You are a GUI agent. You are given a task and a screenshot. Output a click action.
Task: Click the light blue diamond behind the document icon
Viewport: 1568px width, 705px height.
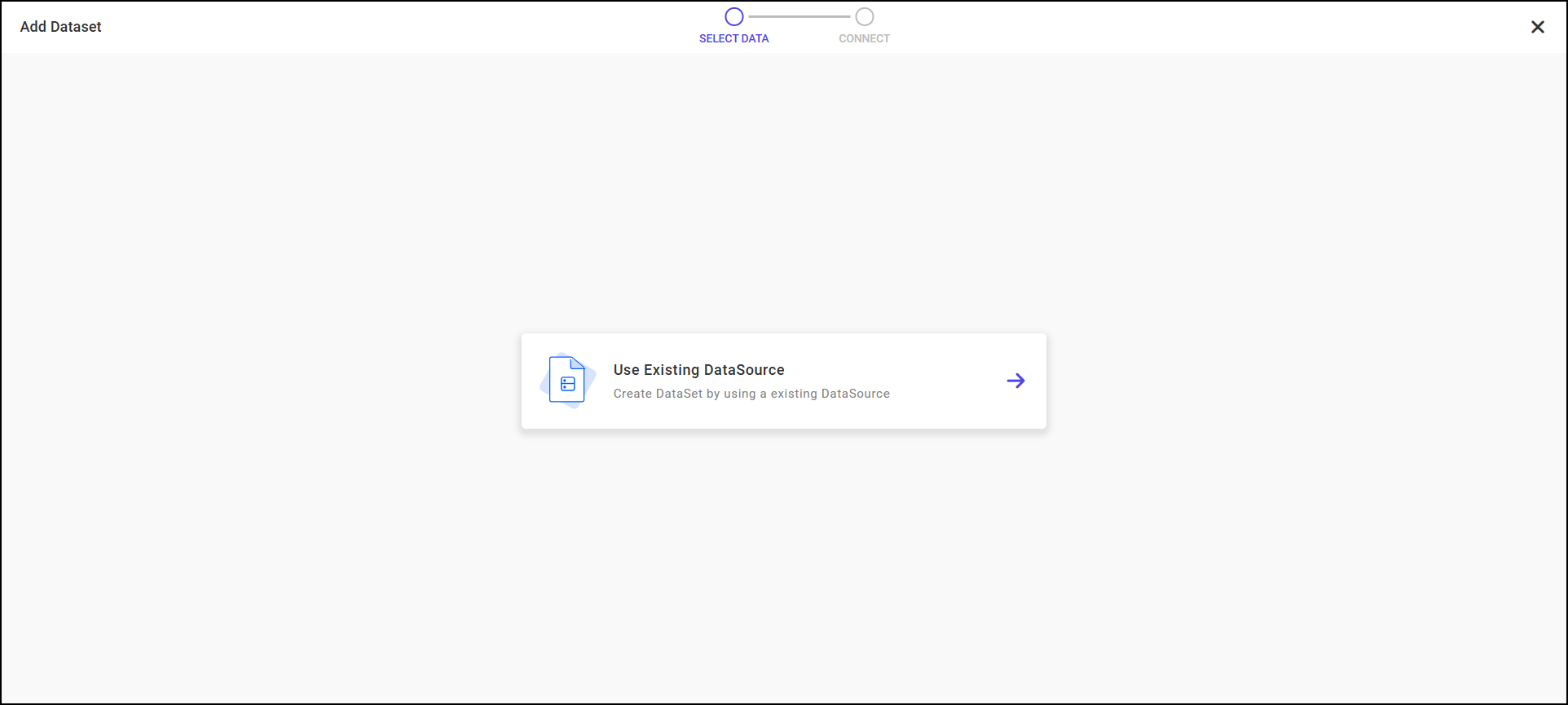pos(545,383)
